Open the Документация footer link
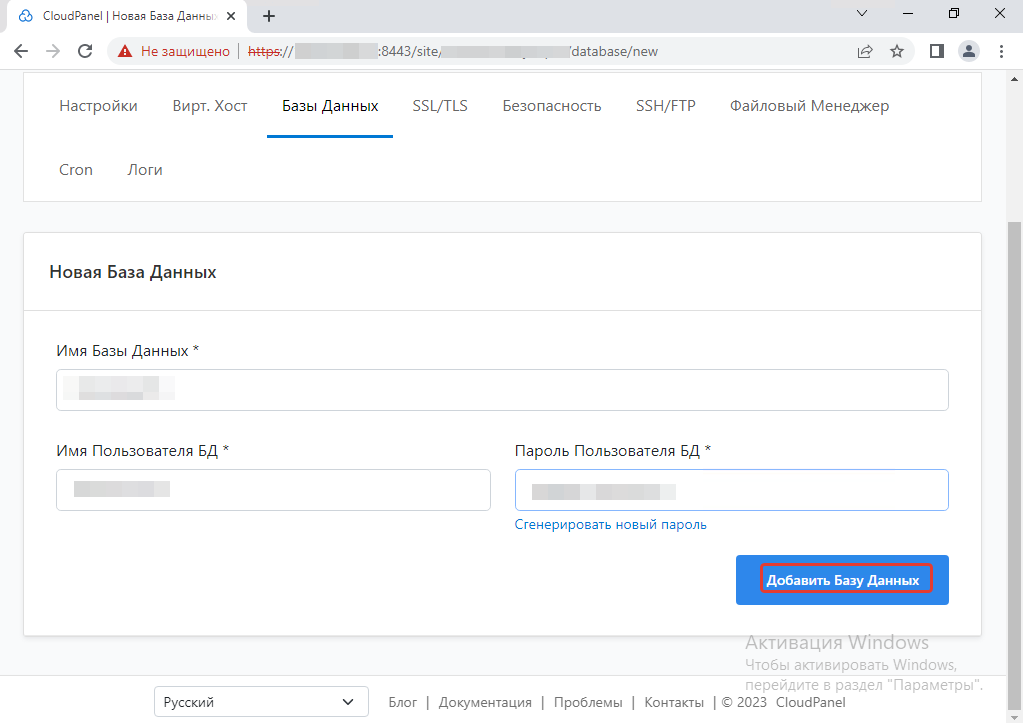The image size is (1023, 723). click(x=485, y=702)
